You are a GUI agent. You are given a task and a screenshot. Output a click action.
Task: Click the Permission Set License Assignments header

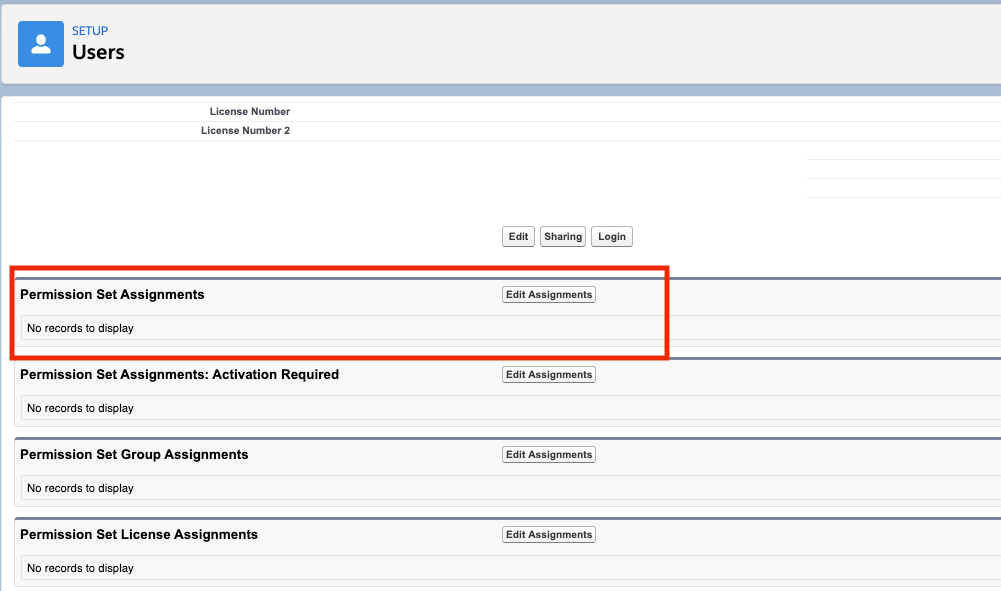(x=139, y=534)
